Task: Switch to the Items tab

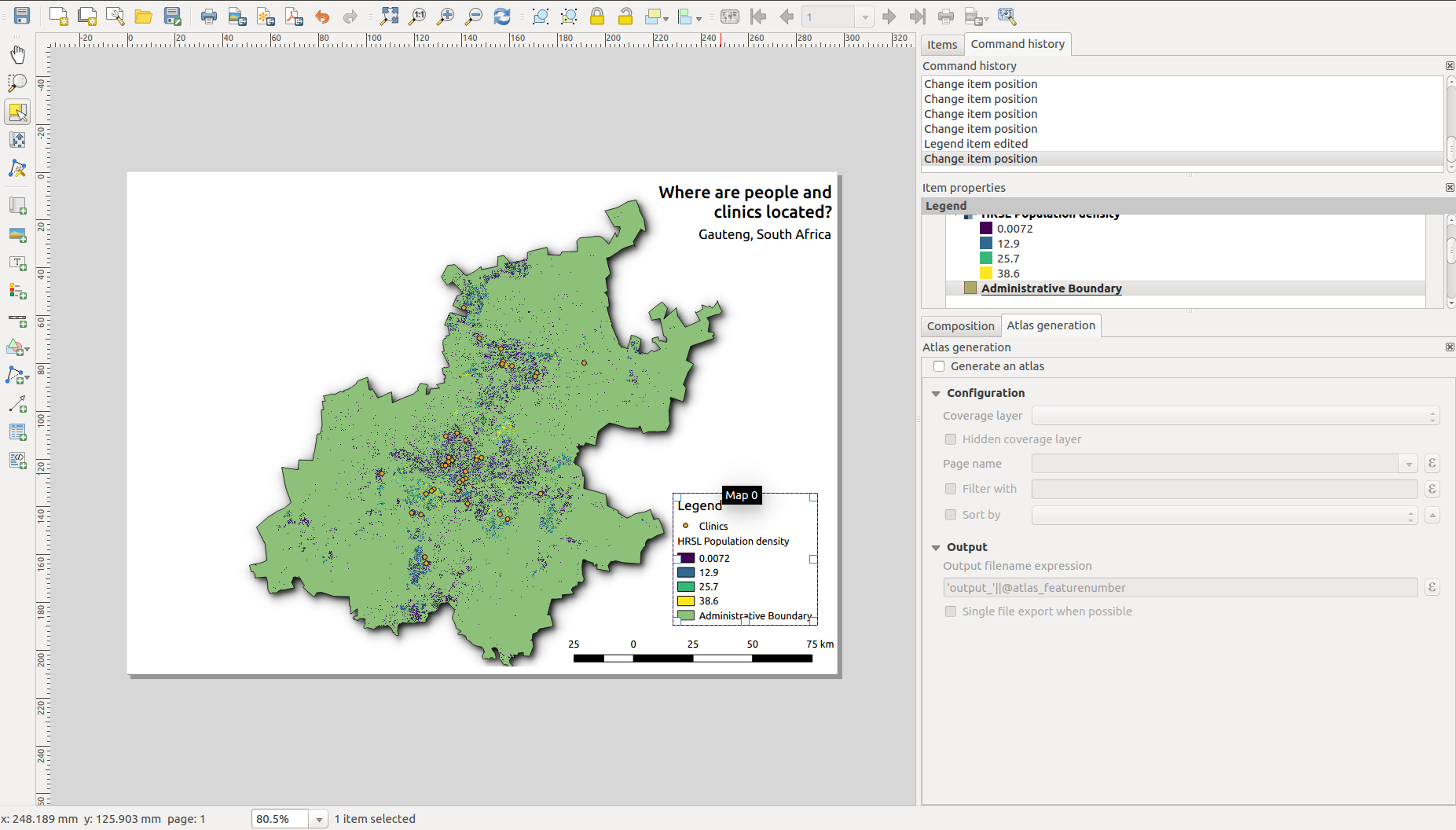Action: [942, 45]
